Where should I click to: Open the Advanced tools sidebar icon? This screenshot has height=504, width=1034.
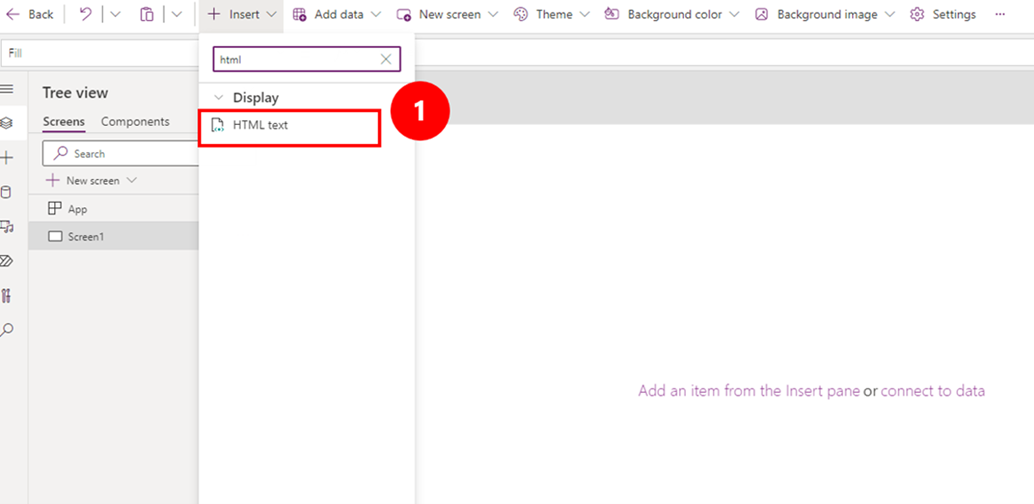[7, 296]
